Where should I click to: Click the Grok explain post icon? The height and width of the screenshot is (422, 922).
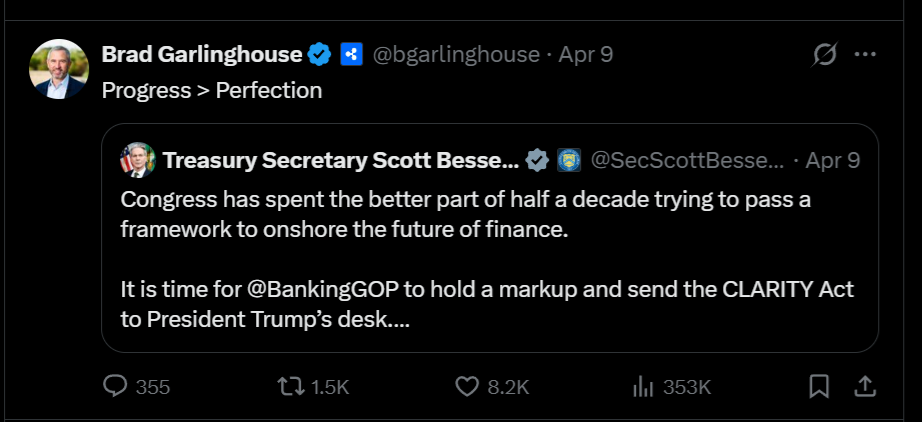824,54
